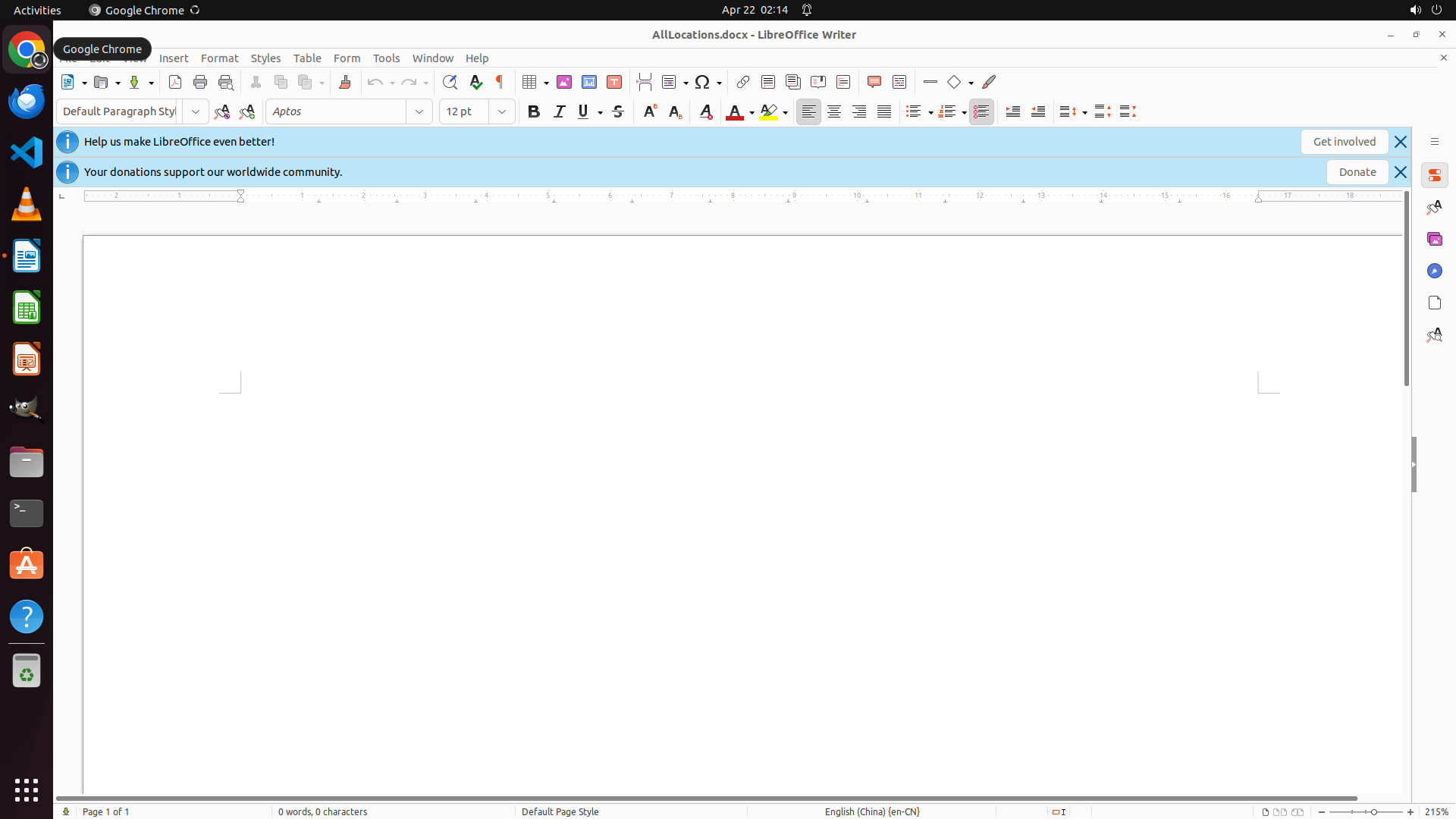Click the Get involved button
The height and width of the screenshot is (819, 1456).
tap(1344, 142)
